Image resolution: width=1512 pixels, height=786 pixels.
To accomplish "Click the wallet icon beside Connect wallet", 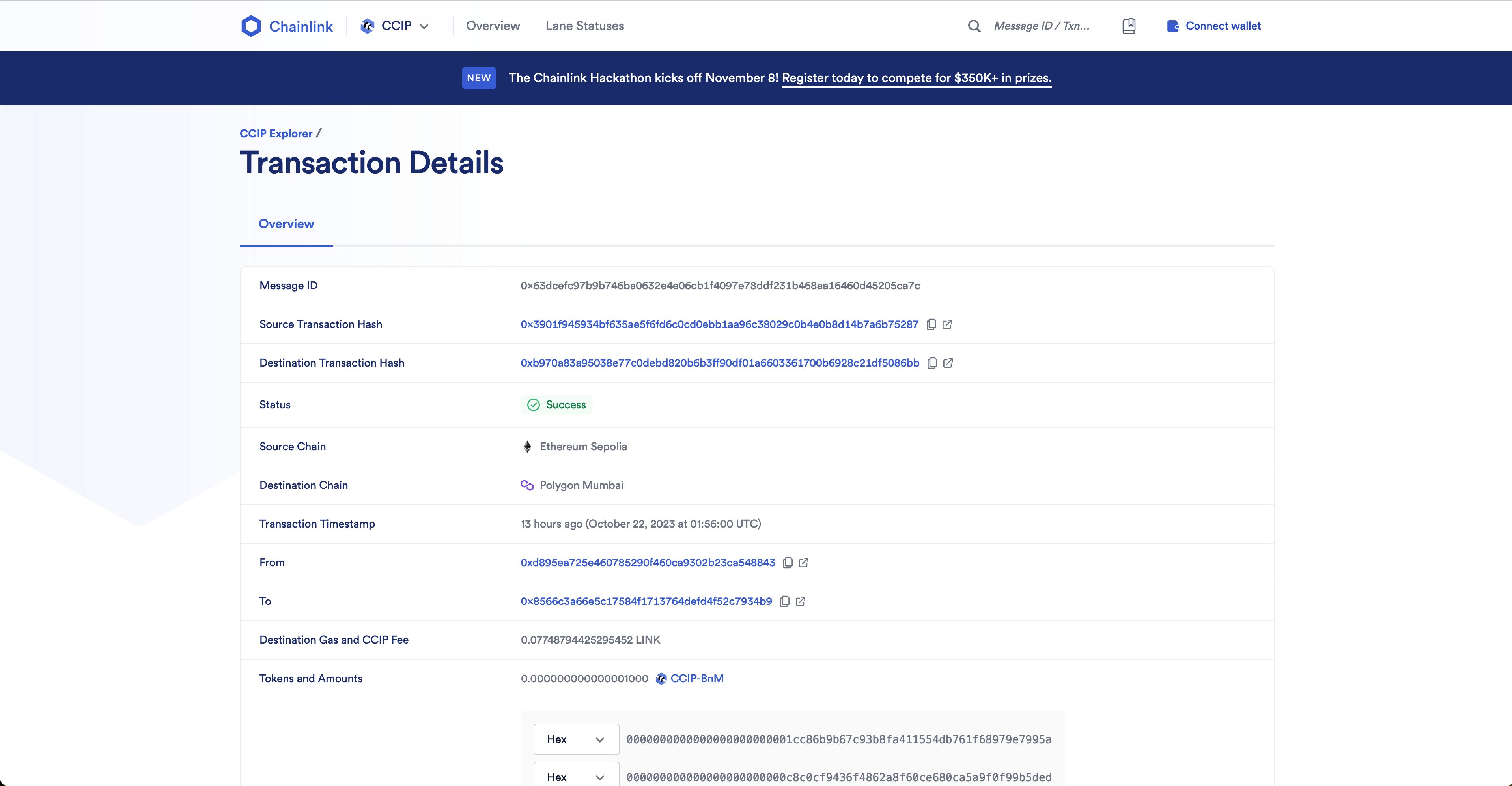I will (x=1173, y=26).
